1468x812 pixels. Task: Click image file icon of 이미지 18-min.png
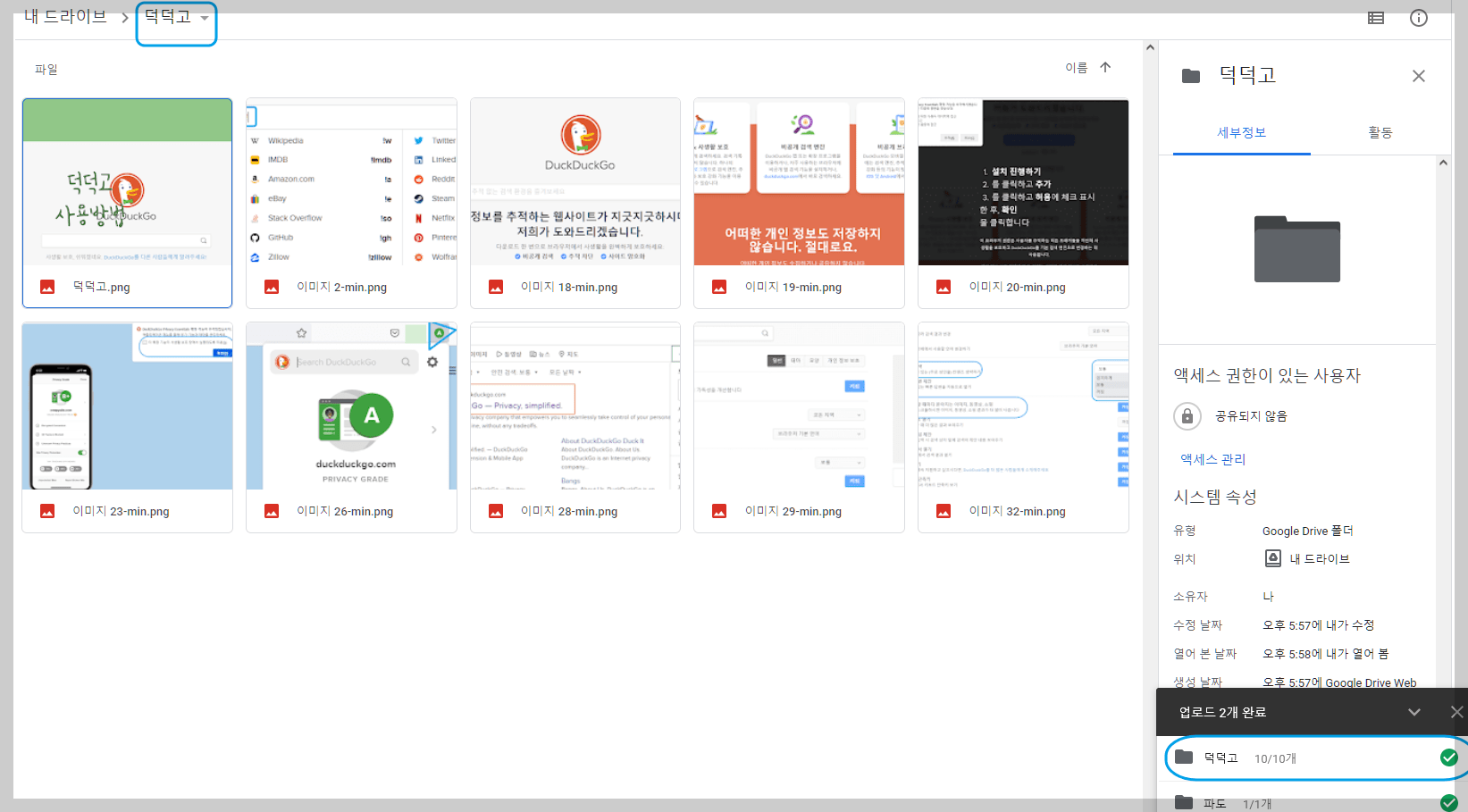496,287
